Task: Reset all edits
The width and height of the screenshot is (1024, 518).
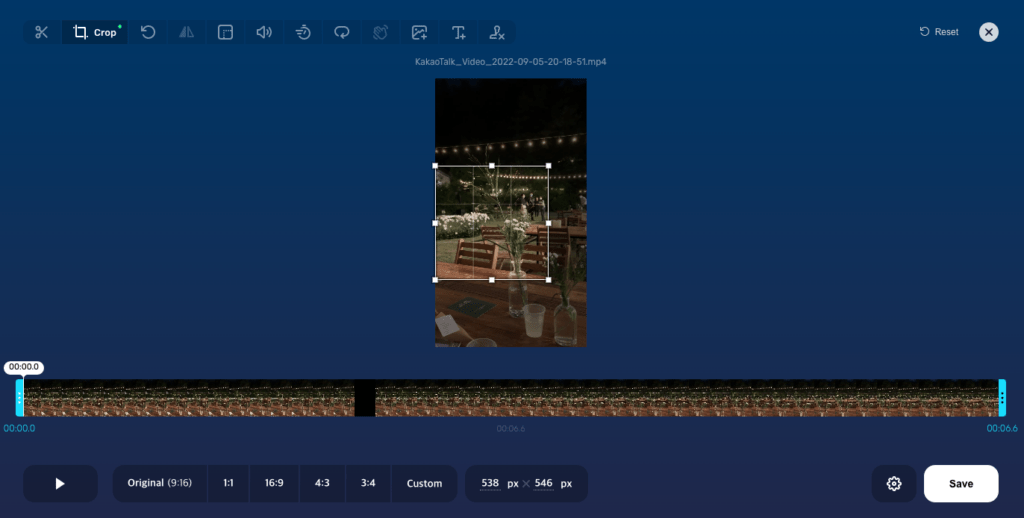Action: pyautogui.click(x=939, y=31)
